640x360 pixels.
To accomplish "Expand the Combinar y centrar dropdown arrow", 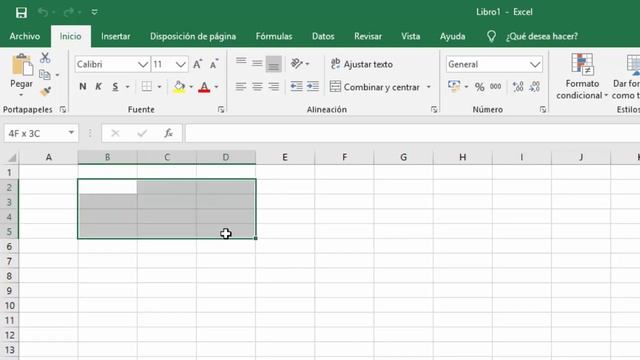I will (x=429, y=87).
